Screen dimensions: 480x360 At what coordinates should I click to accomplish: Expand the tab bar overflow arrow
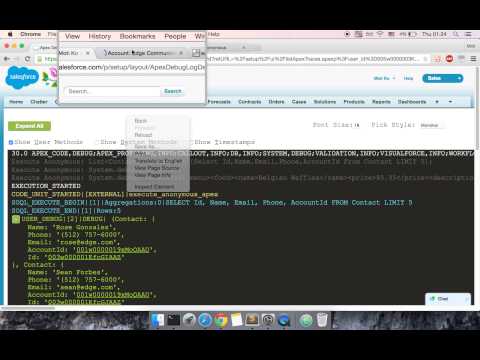(450, 102)
